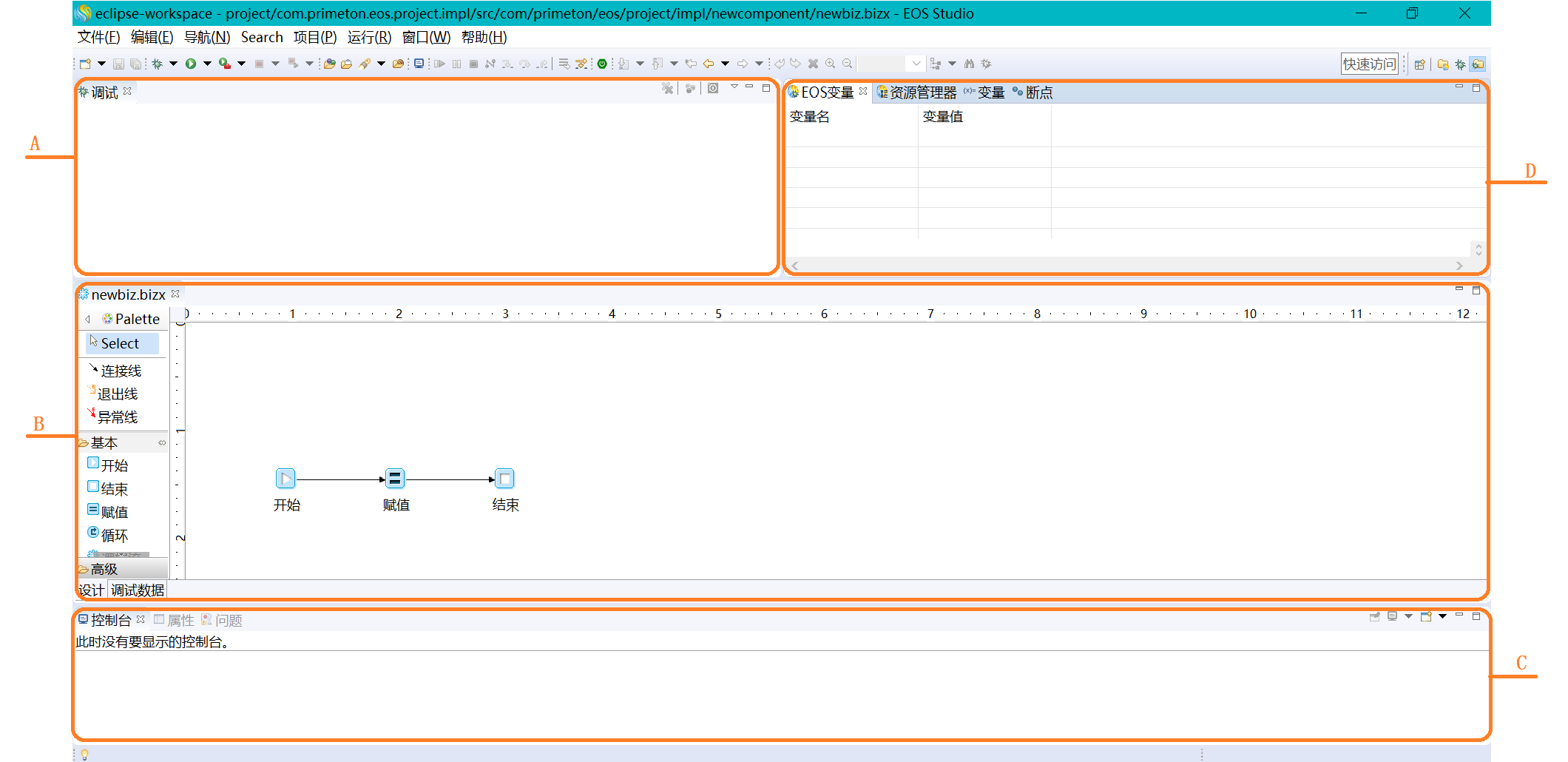Click the binoculars search icon in the toolbar

pos(969,64)
